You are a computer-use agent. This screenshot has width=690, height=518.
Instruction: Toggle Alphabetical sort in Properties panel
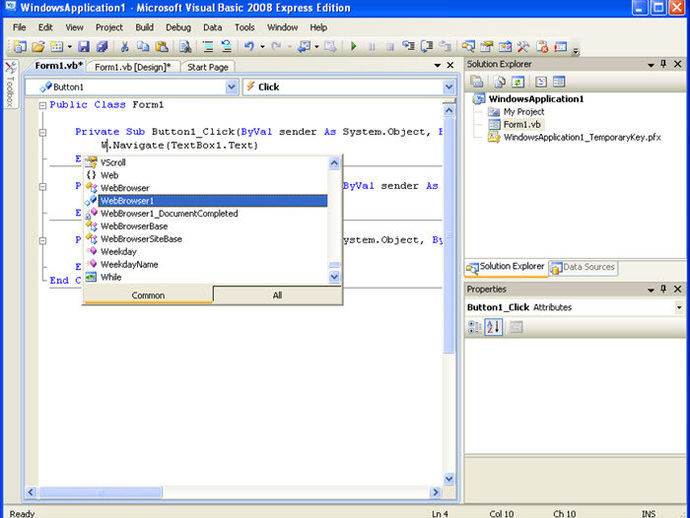[493, 327]
